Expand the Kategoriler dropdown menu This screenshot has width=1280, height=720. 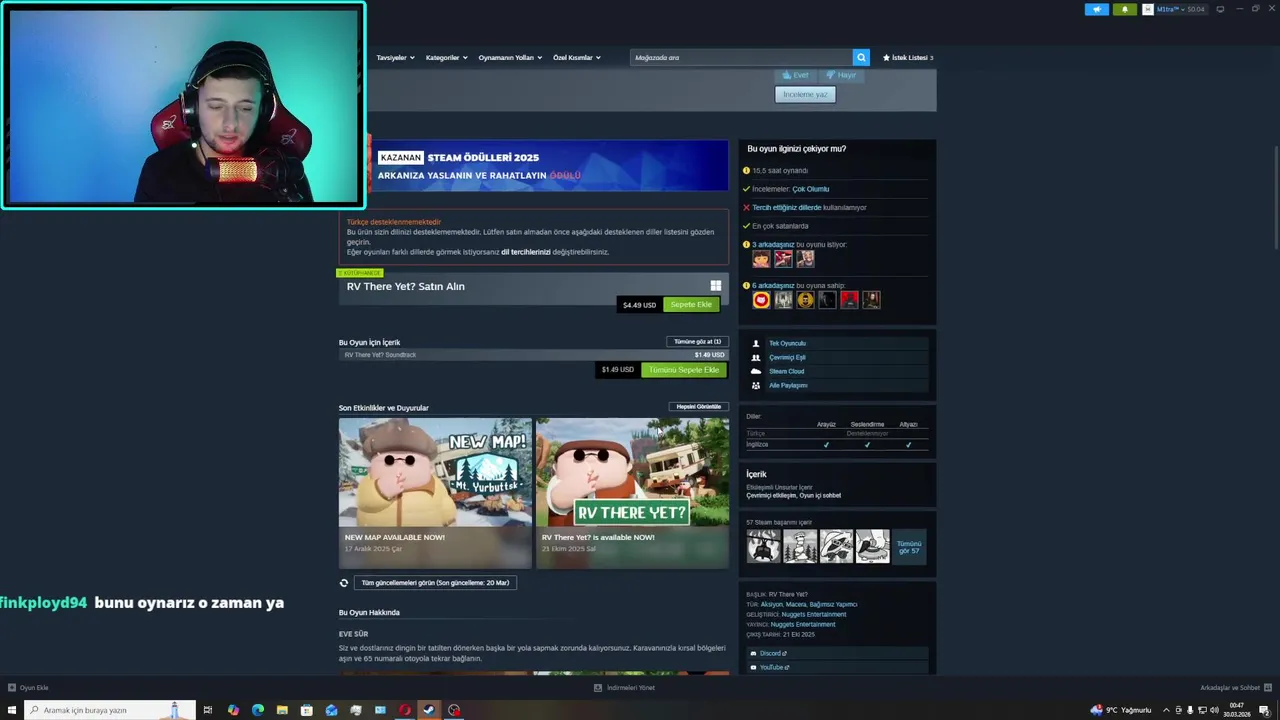pyautogui.click(x=447, y=57)
